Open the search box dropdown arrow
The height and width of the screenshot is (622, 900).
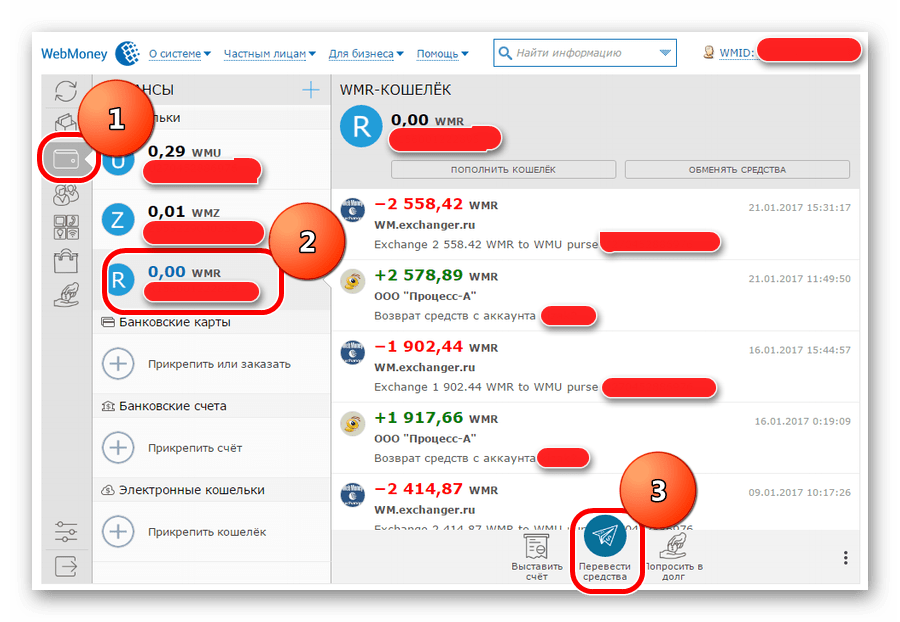click(x=665, y=53)
